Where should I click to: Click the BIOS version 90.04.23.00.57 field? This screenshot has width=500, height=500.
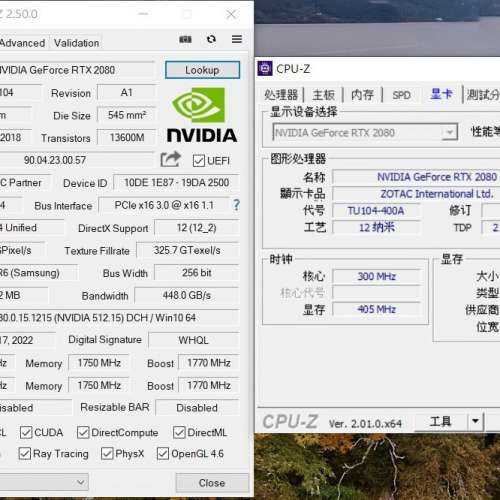pyautogui.click(x=77, y=160)
